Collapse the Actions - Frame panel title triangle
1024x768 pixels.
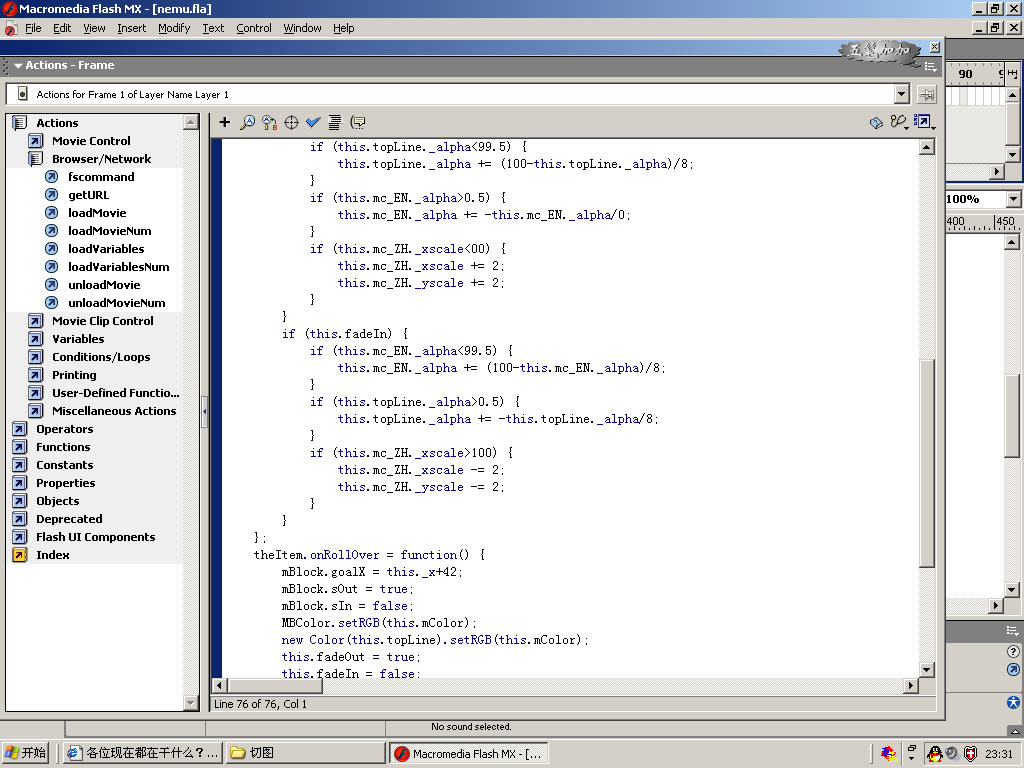(18, 65)
